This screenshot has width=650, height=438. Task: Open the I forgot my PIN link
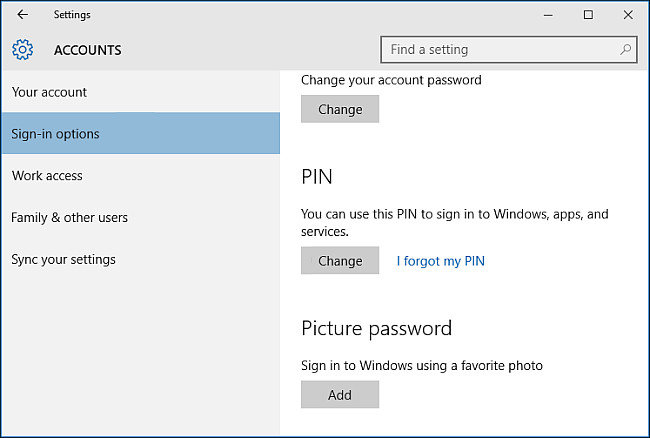coord(440,261)
